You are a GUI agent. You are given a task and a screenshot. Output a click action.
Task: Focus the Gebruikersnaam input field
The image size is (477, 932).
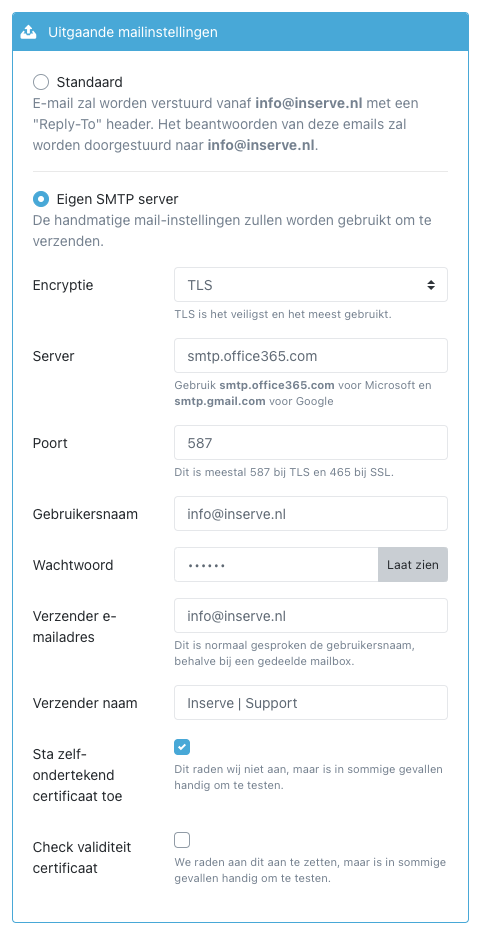(311, 514)
